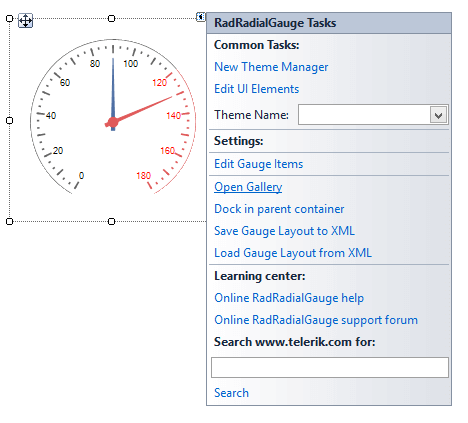This screenshot has height=423, width=468.
Task: Open Edit Gauge Items
Action: click(258, 164)
